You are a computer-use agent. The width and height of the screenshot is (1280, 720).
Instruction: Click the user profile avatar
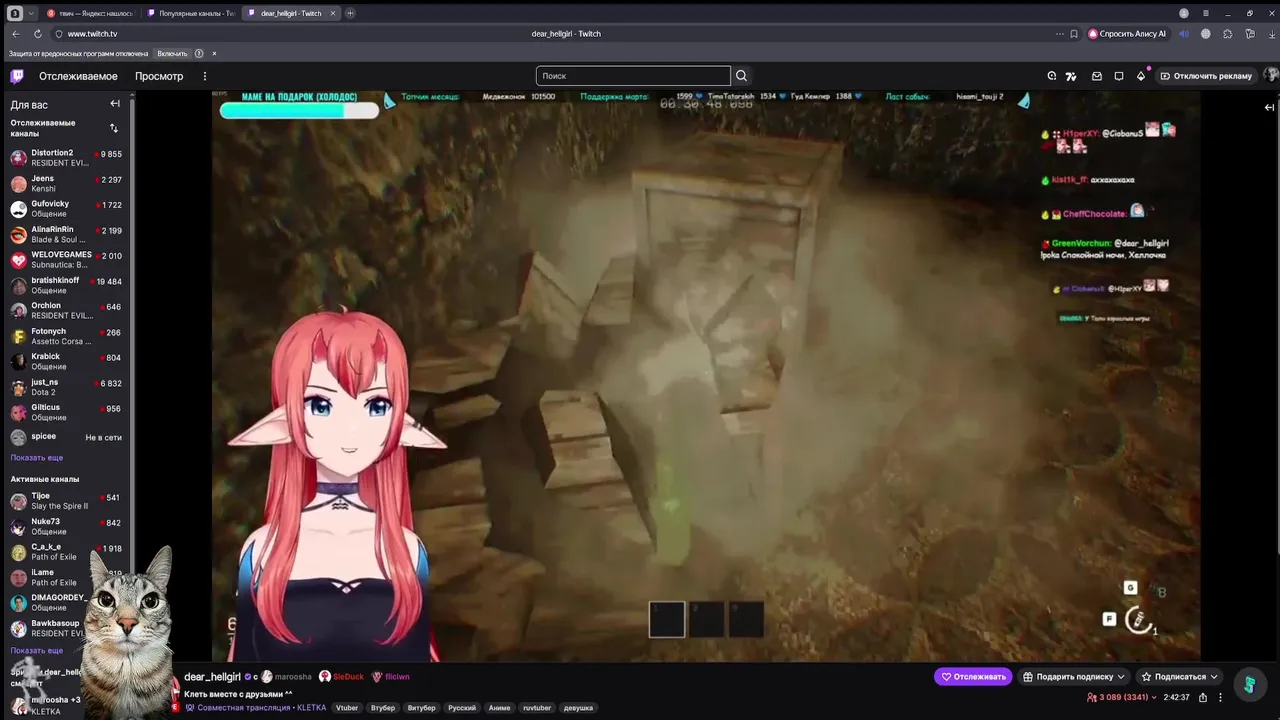coord(1271,76)
